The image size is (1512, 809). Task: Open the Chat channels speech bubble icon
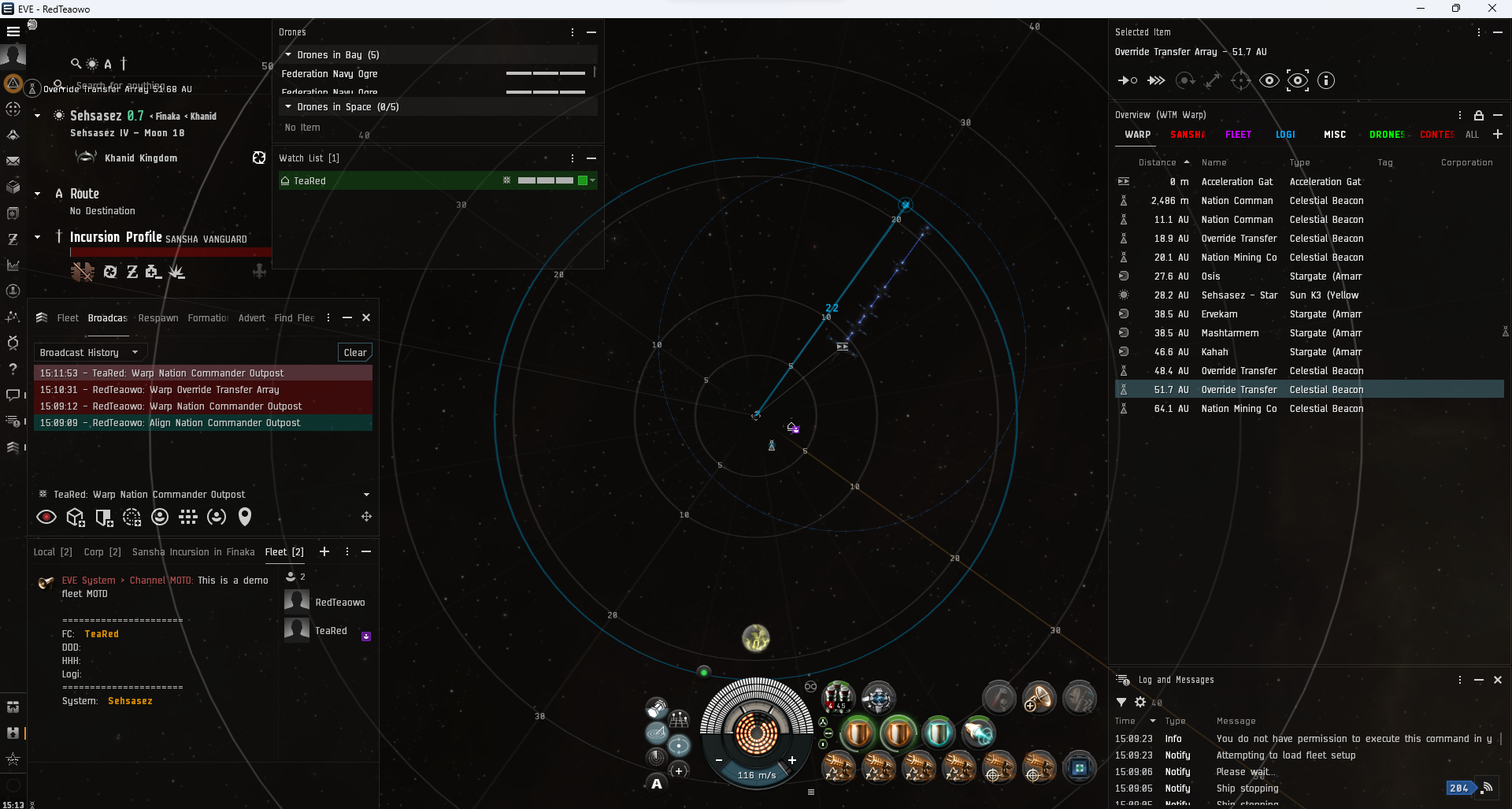click(x=13, y=395)
